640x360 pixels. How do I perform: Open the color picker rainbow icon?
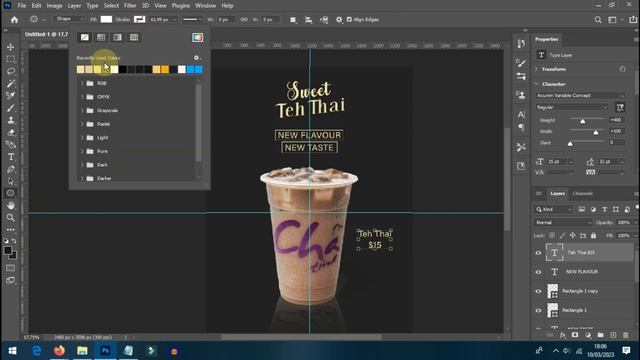click(198, 38)
